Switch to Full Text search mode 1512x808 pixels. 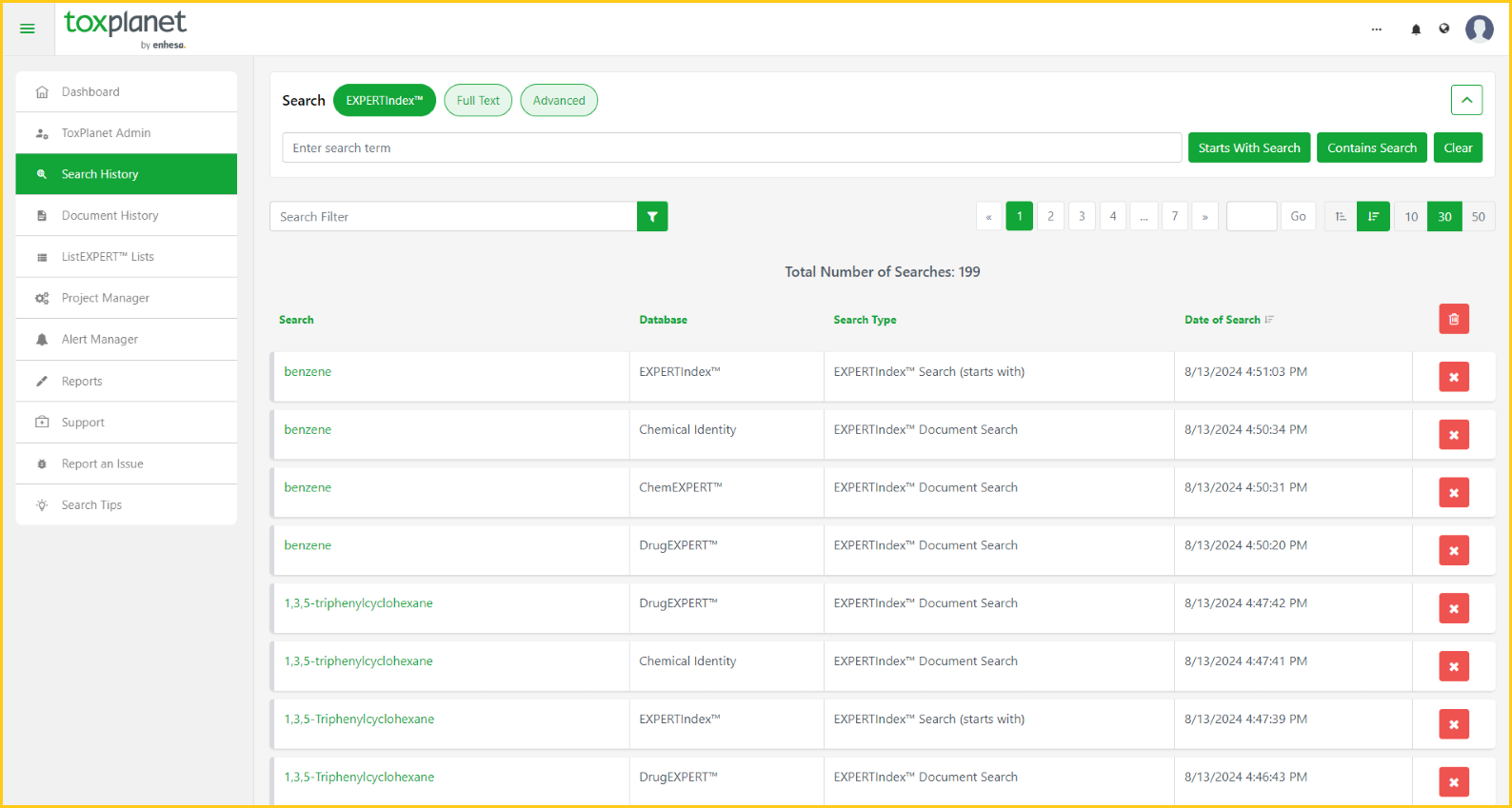478,101
